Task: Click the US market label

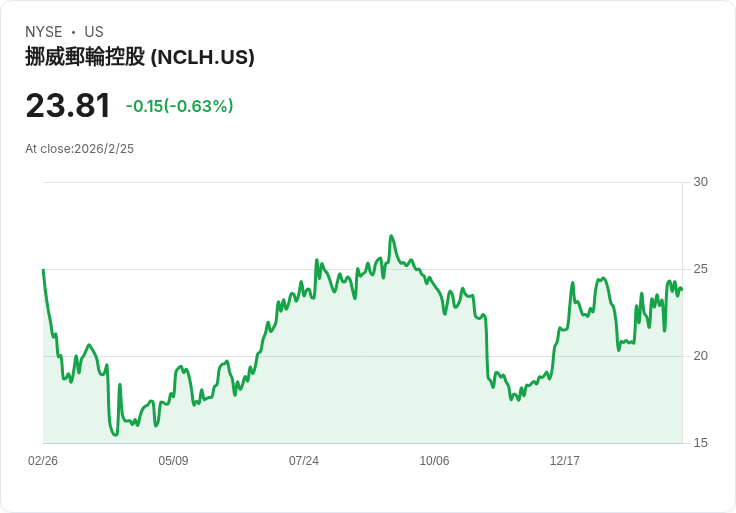Action: [x=94, y=32]
